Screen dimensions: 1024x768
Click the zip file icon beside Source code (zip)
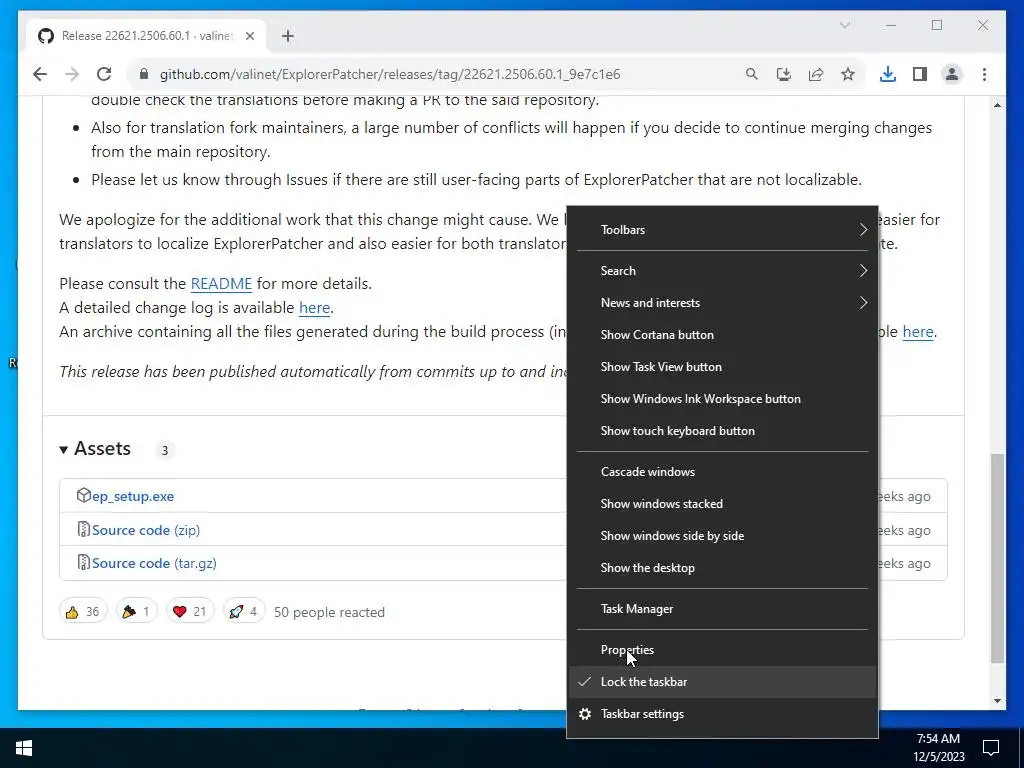(x=83, y=529)
